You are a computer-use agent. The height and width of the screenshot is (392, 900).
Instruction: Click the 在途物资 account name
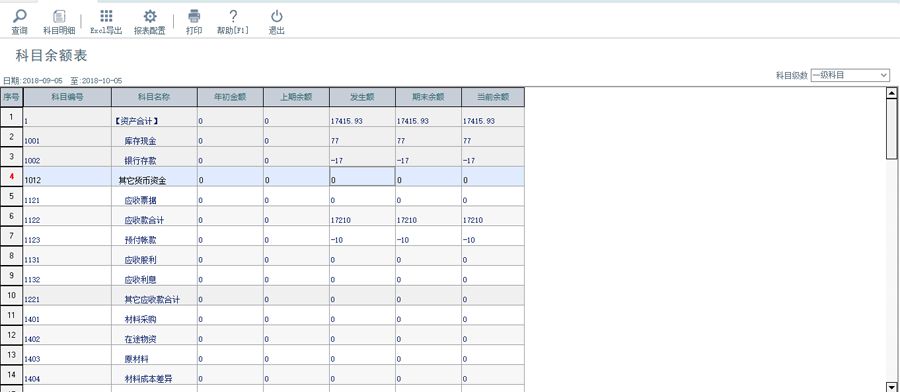click(x=140, y=339)
